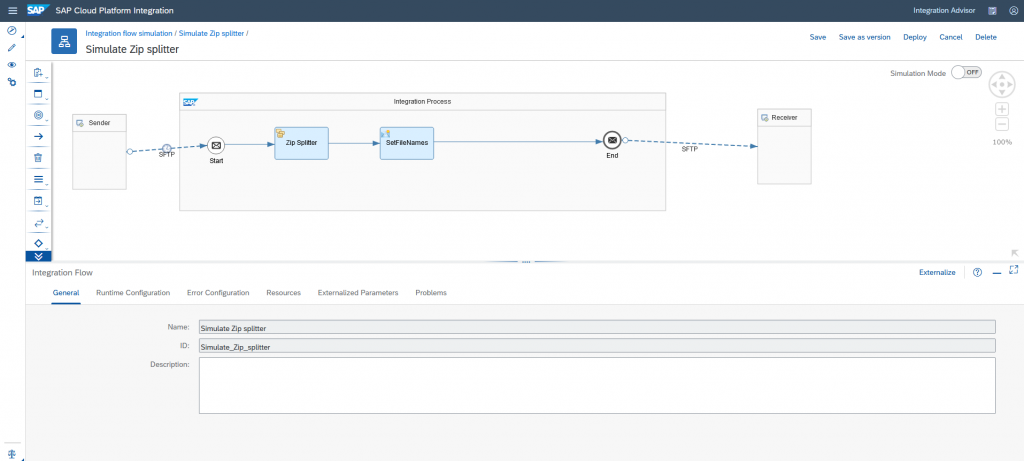Viewport: 1024px width, 461px height.
Task: Select the Zip Splitter step
Action: [x=301, y=143]
